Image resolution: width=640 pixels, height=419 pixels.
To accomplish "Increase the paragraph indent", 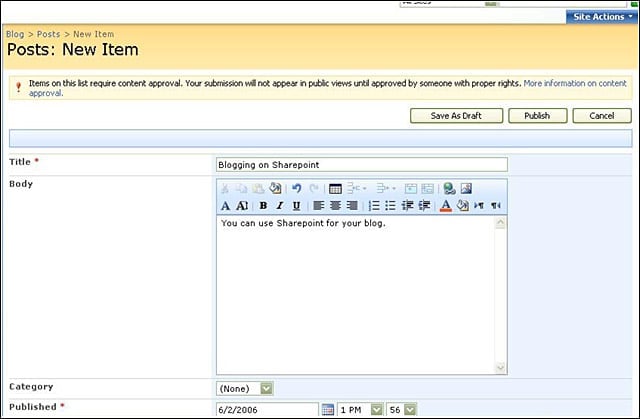I will coord(424,206).
